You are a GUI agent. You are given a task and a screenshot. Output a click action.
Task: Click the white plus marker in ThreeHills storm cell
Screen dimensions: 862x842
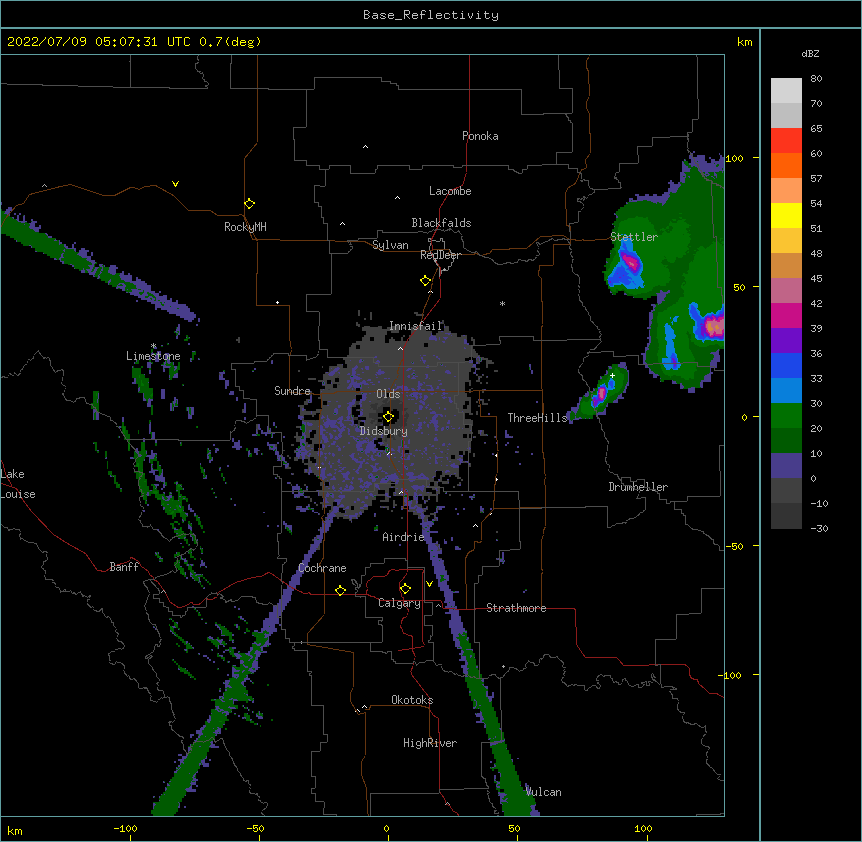[612, 375]
